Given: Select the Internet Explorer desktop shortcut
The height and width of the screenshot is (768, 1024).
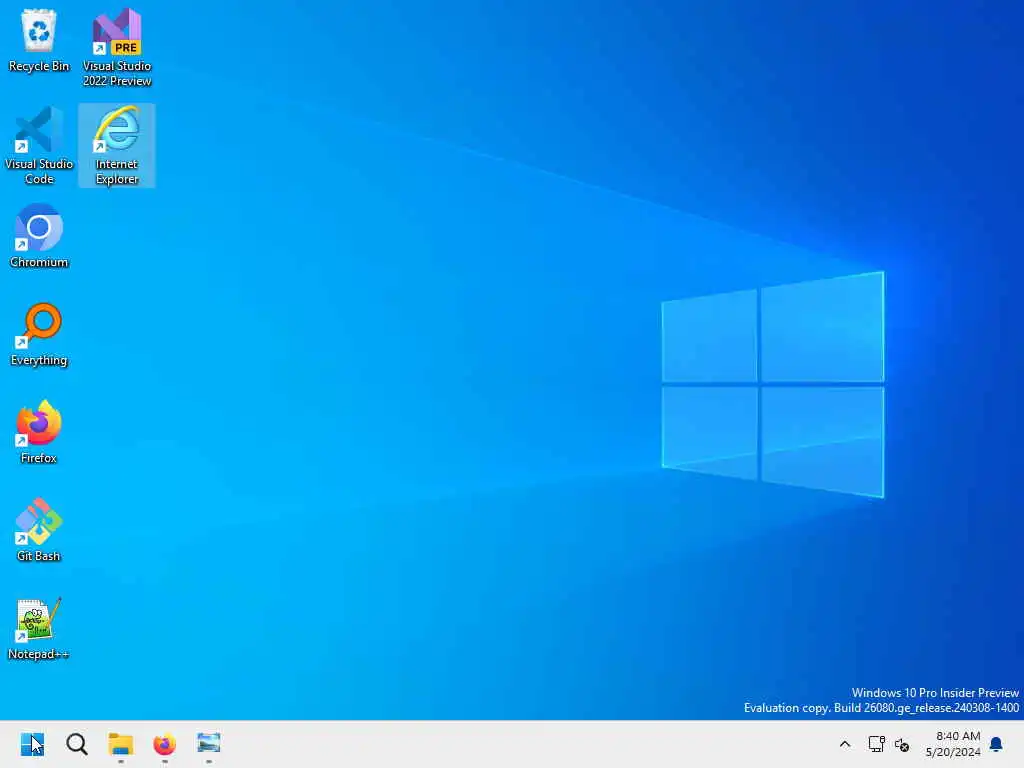Looking at the screenshot, I should (x=117, y=145).
